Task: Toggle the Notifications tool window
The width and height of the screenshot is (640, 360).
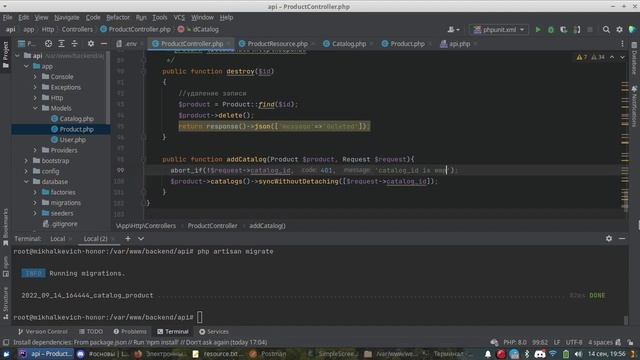Action: tap(634, 106)
